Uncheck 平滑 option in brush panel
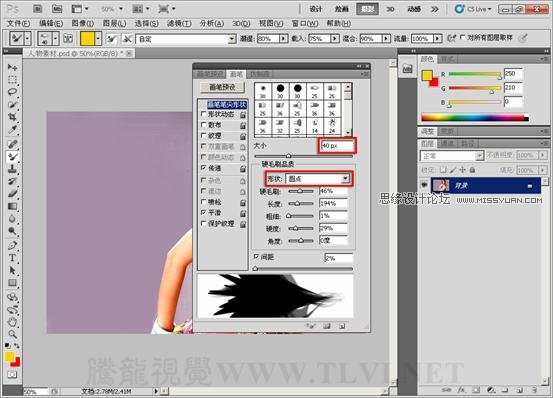The image size is (553, 398). [x=203, y=213]
